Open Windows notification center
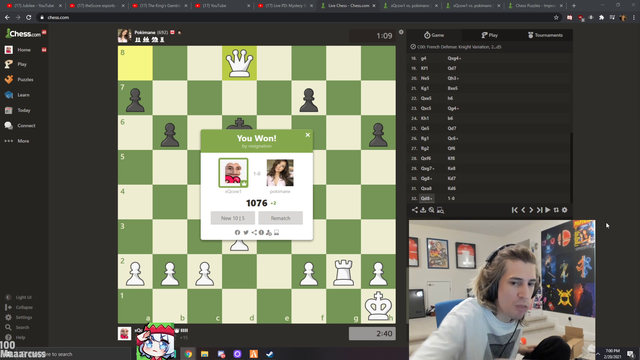 pyautogui.click(x=631, y=354)
